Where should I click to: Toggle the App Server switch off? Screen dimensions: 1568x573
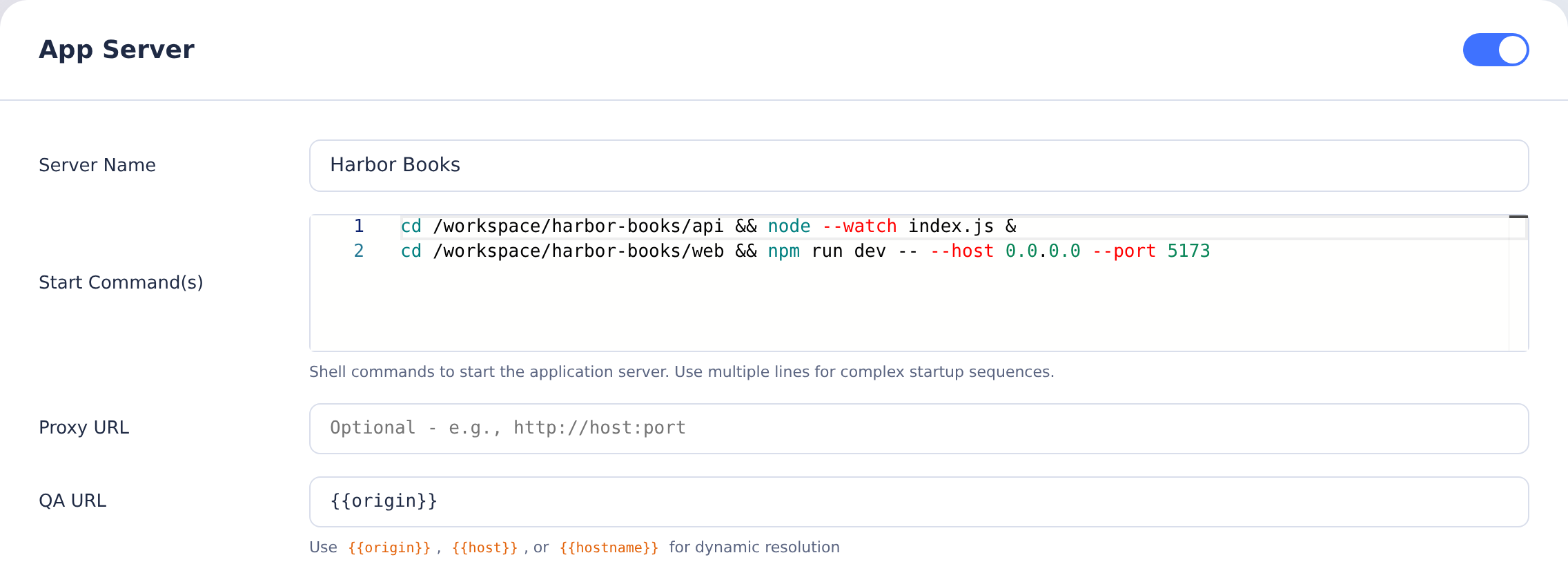click(x=1496, y=50)
